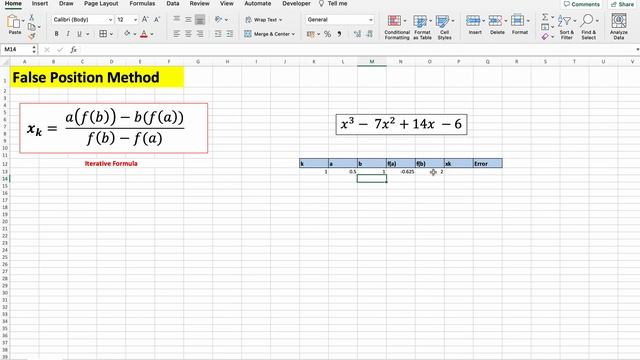
Task: Increase the cell indent
Action: [x=230, y=34]
